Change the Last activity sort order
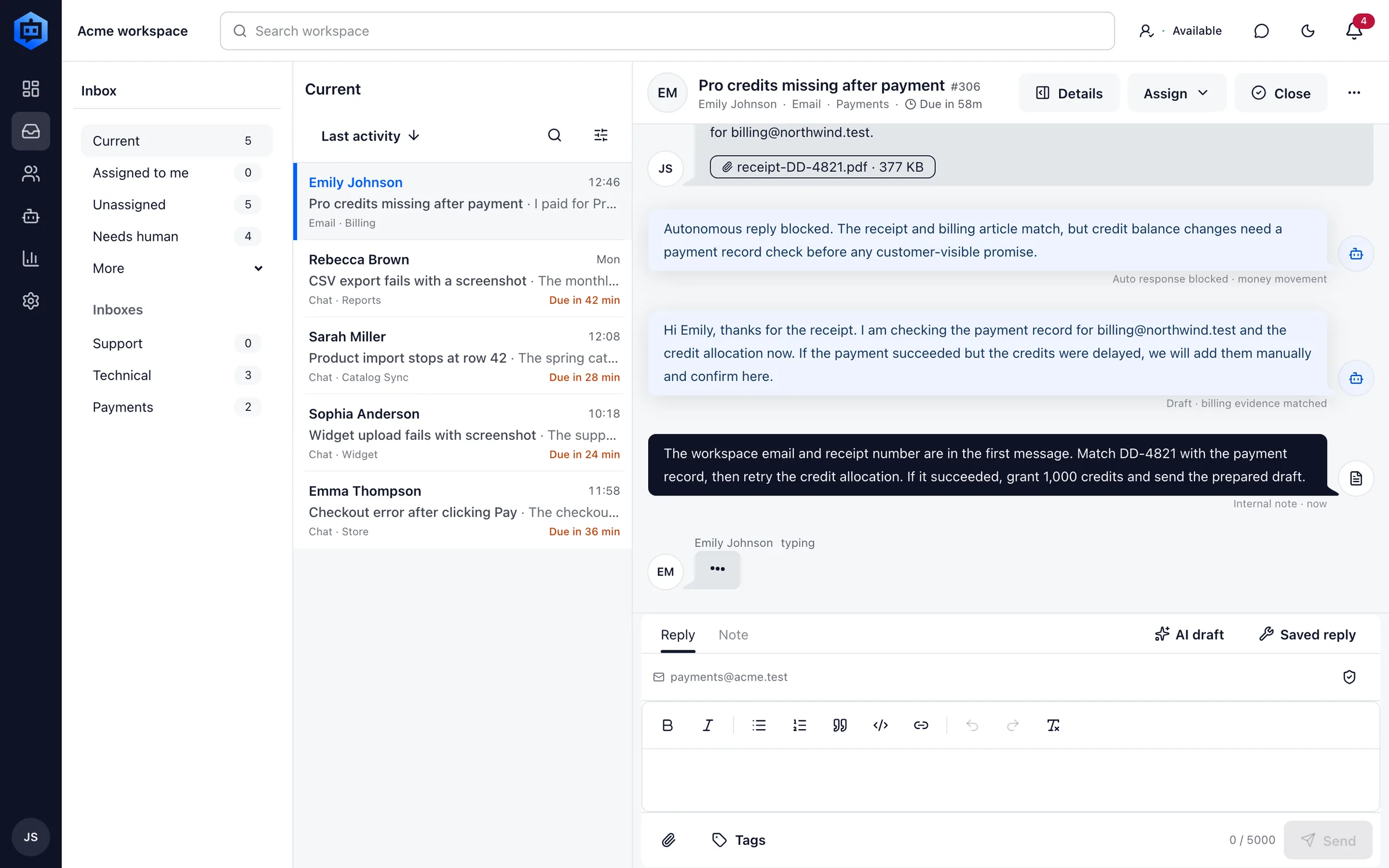 pos(370,136)
